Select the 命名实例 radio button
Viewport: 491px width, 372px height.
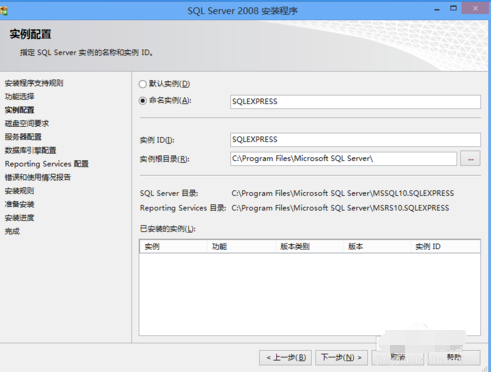(x=143, y=101)
